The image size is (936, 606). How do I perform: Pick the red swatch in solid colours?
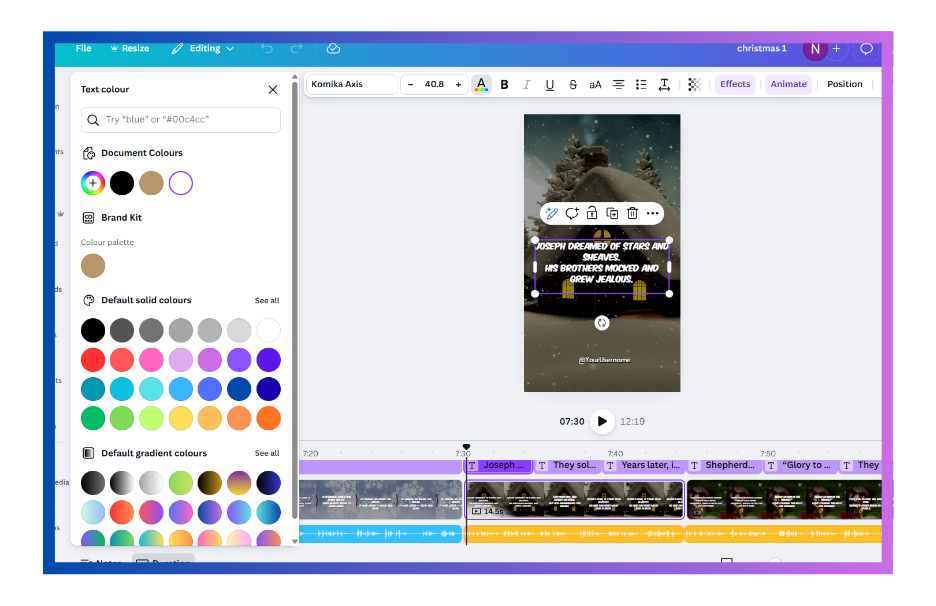pyautogui.click(x=93, y=360)
